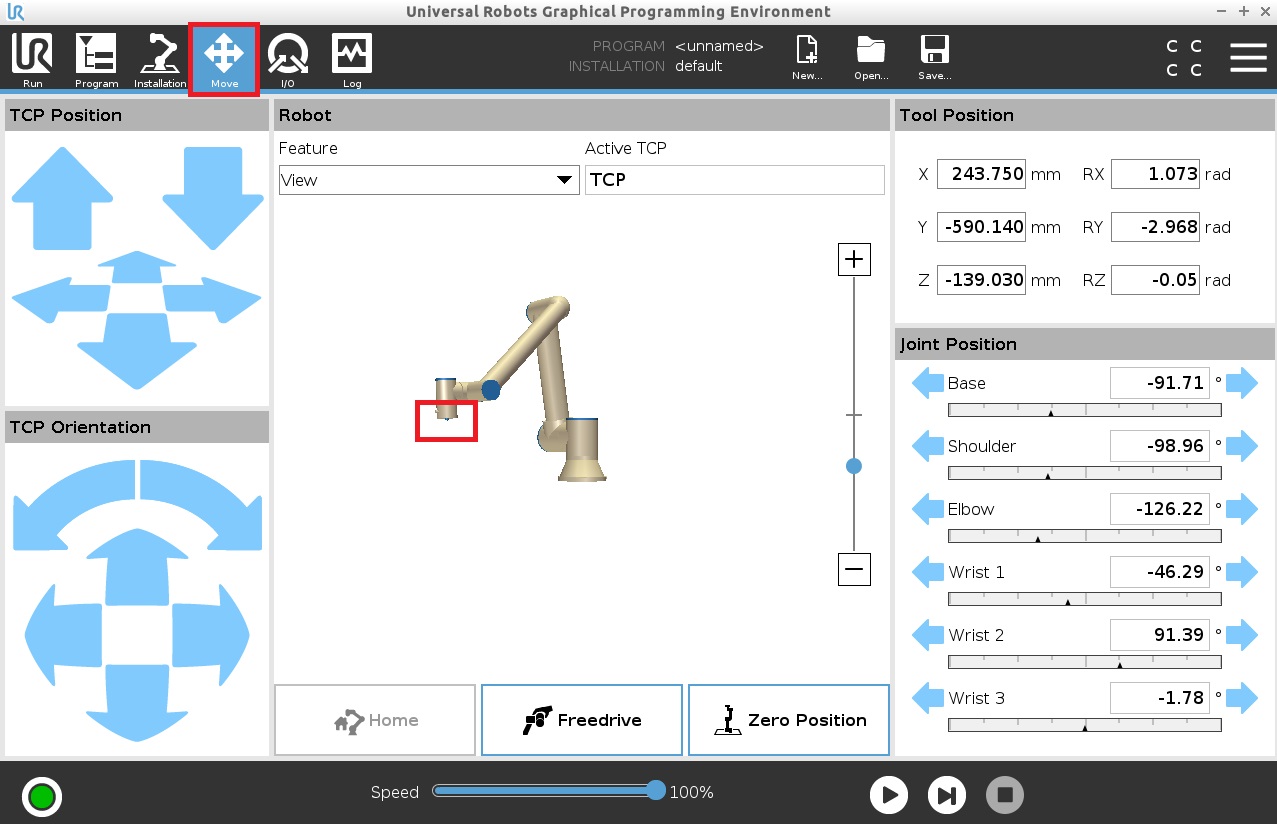Screen dimensions: 1277x824
Task: Decrease the Wrist 2 joint with left arrow
Action: (928, 635)
